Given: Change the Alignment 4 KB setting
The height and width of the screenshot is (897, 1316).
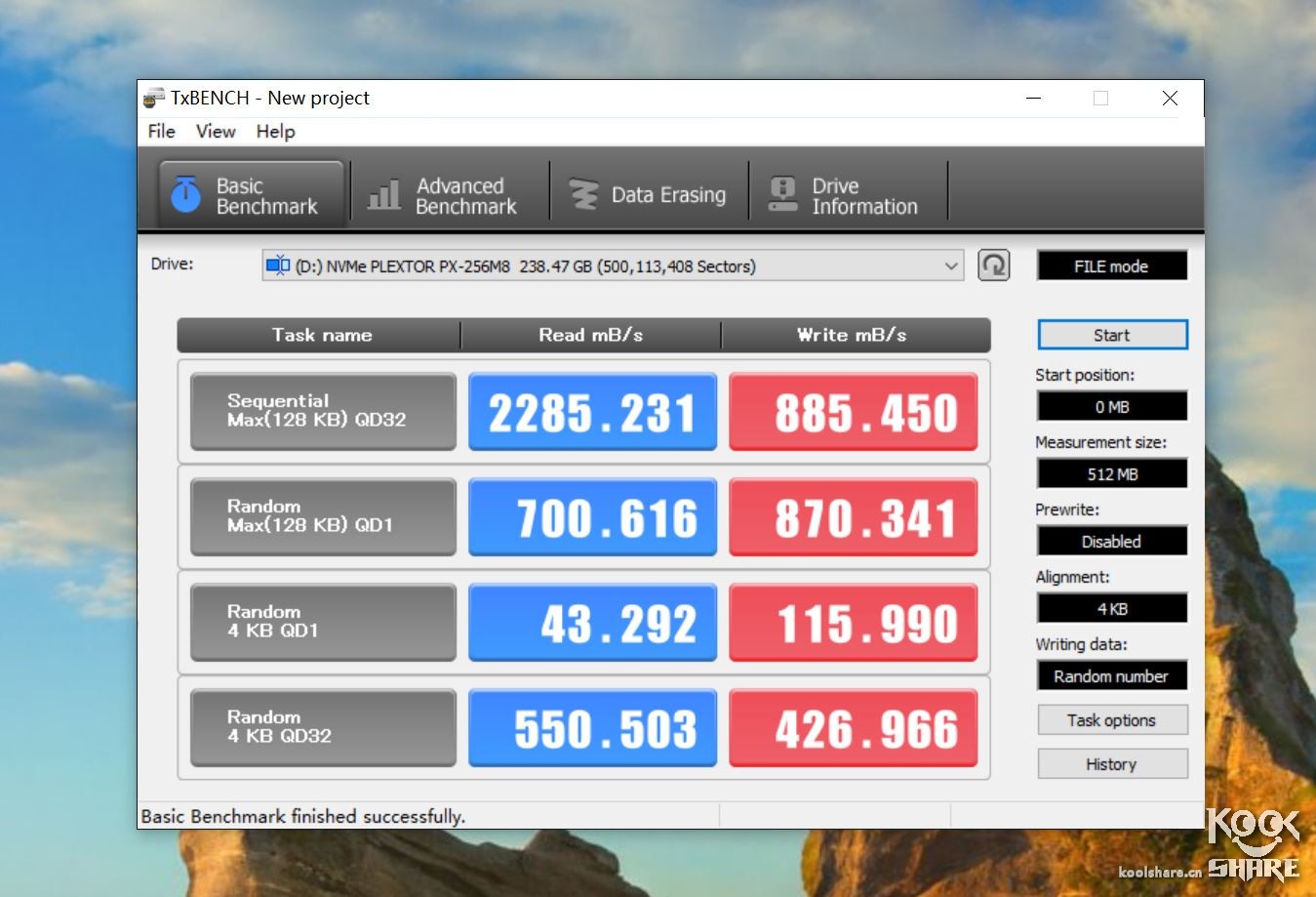Looking at the screenshot, I should [1112, 608].
